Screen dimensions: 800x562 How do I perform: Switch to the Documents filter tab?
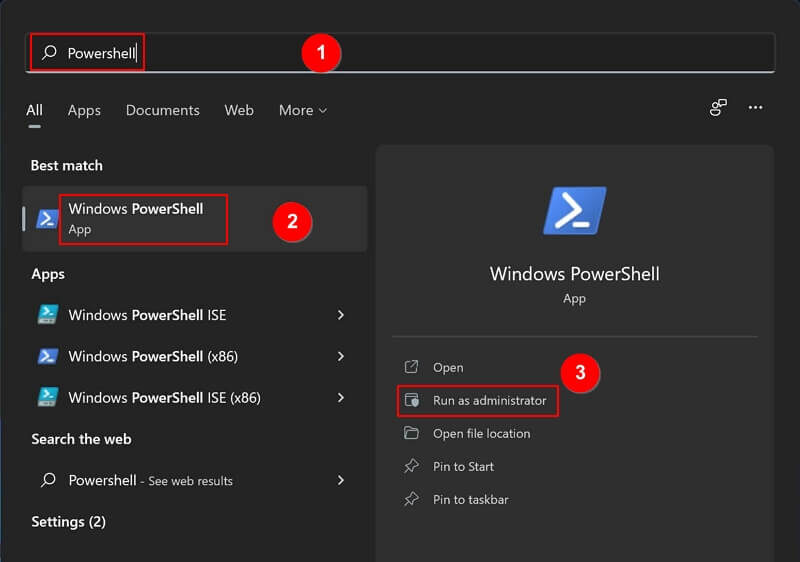(x=163, y=110)
